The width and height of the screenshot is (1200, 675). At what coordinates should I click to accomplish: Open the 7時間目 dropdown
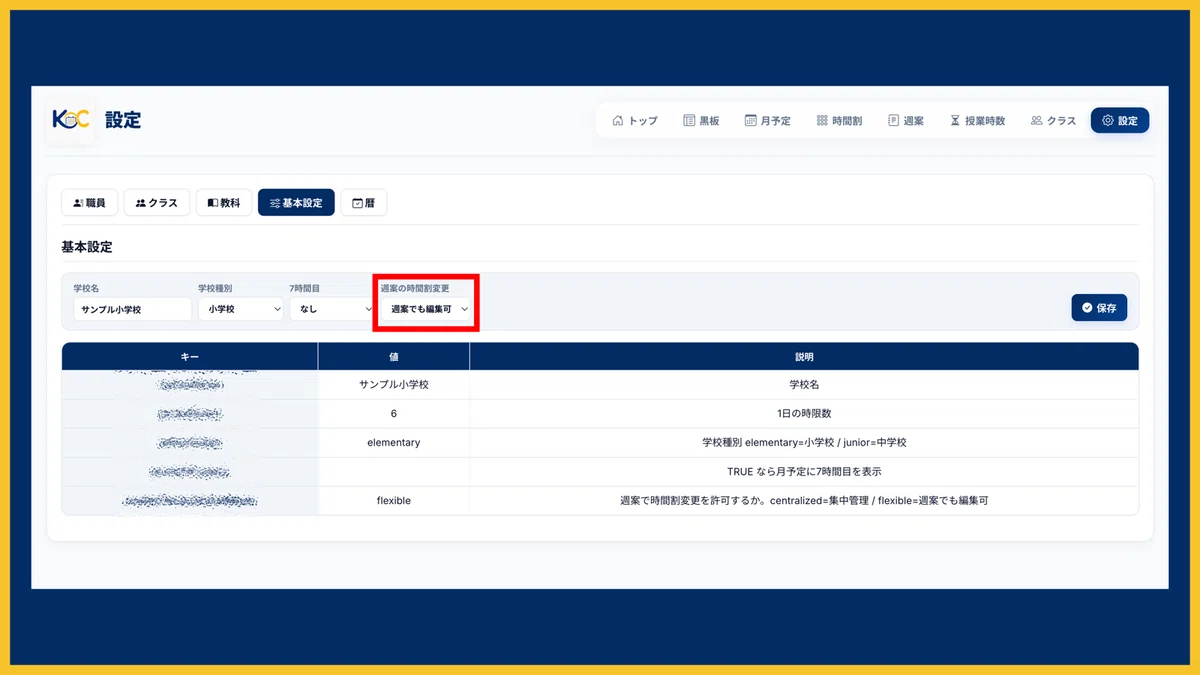pos(332,309)
